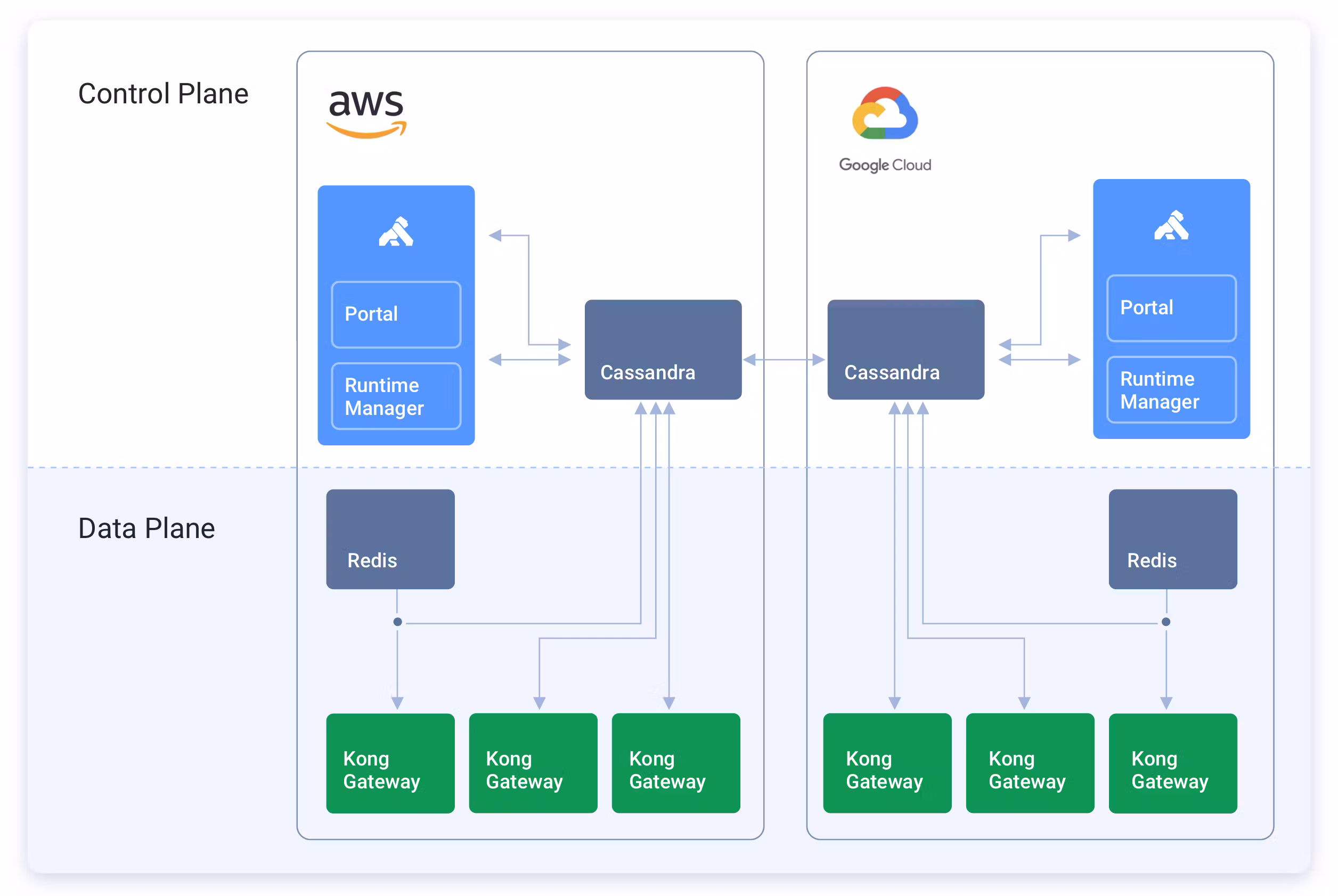
Task: Click the Data Plane label
Action: [147, 528]
